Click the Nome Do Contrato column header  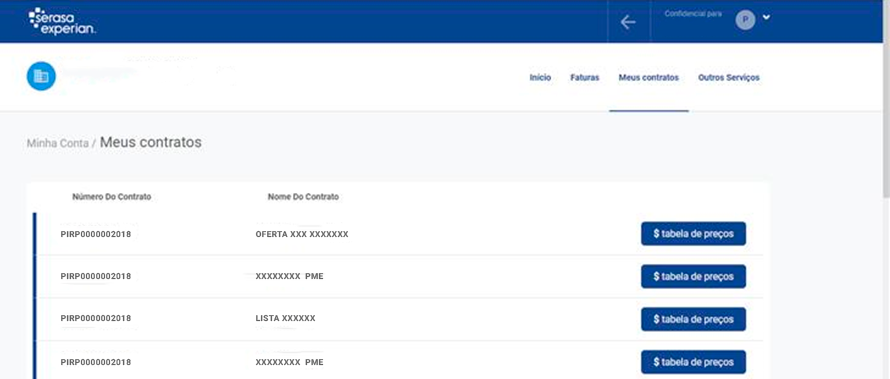click(303, 197)
